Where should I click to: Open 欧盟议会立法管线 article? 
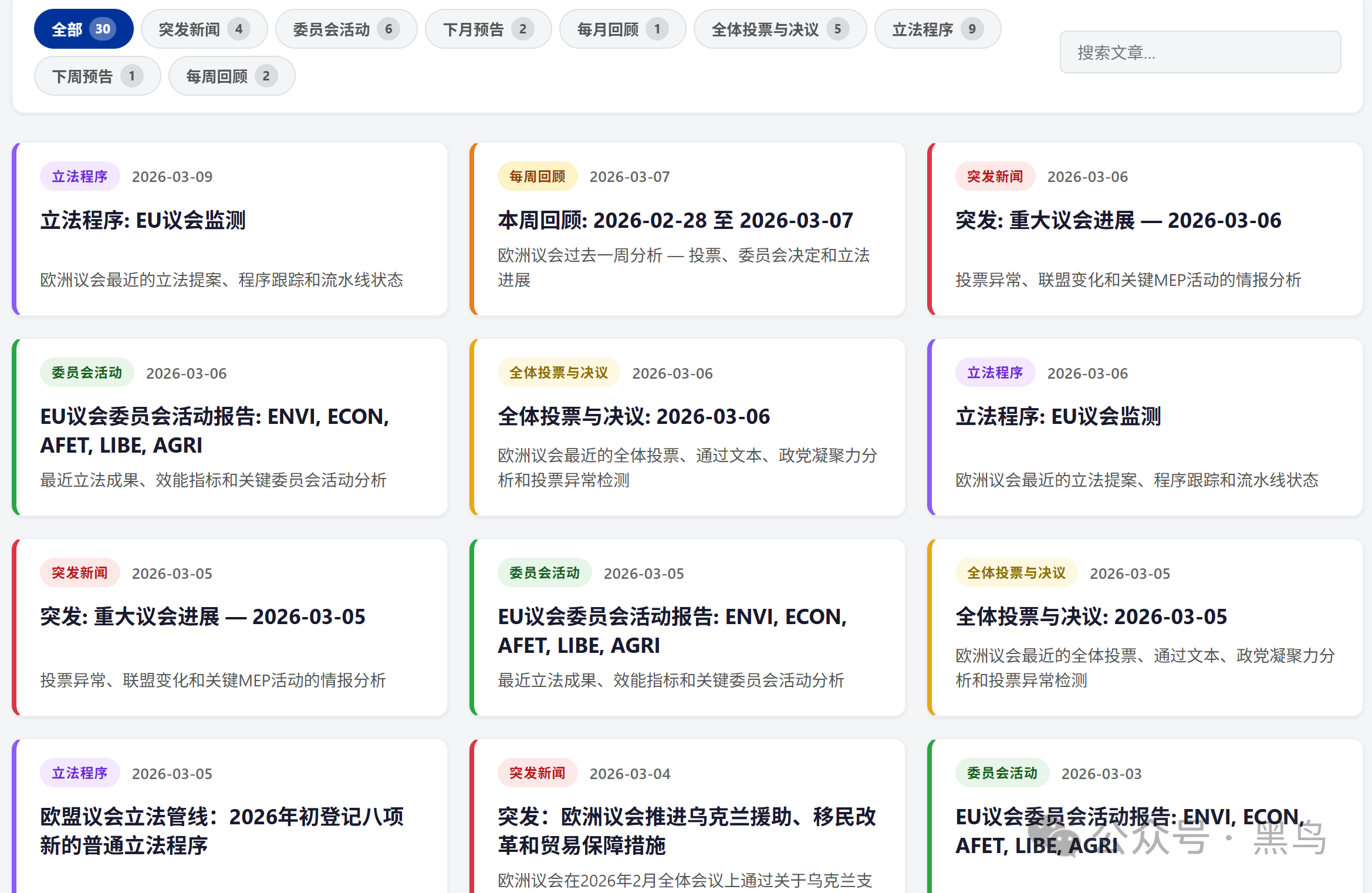[x=221, y=831]
